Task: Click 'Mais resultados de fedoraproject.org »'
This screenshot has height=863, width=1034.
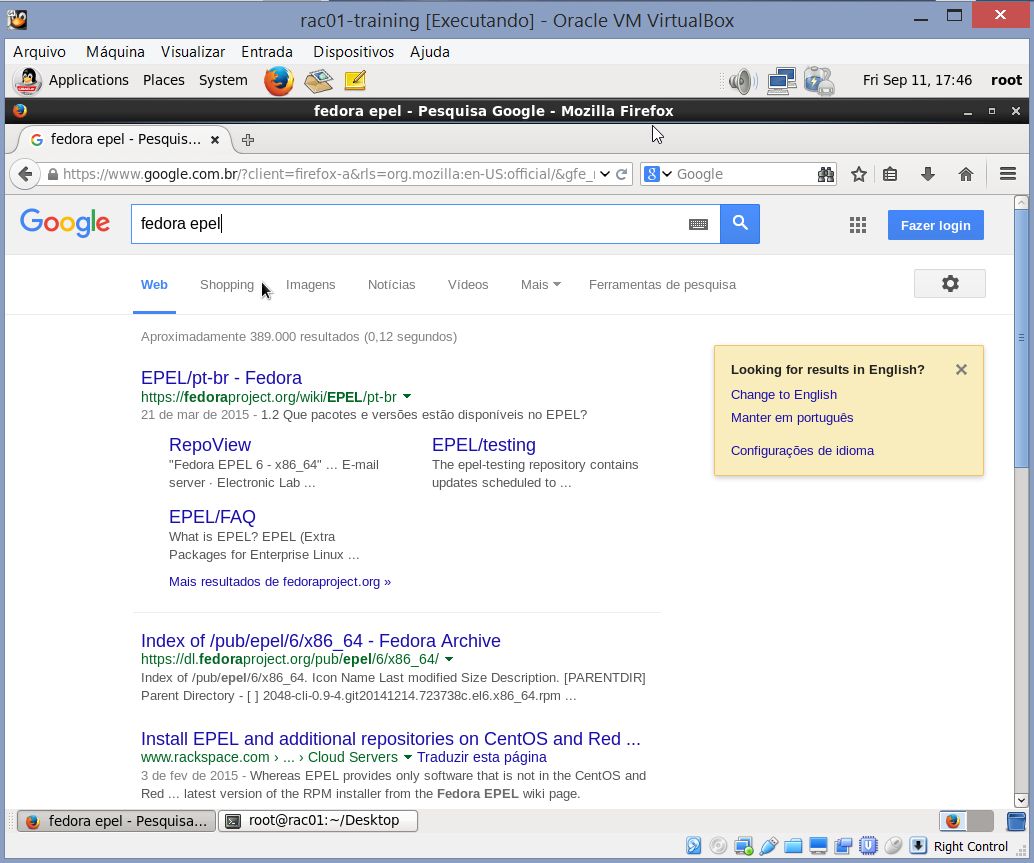Action: [x=280, y=581]
